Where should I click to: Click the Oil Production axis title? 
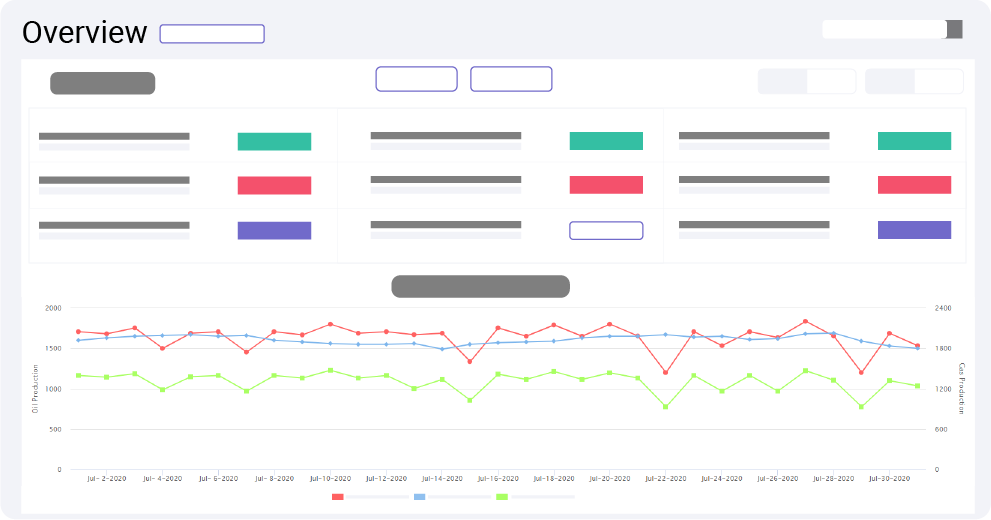35,389
